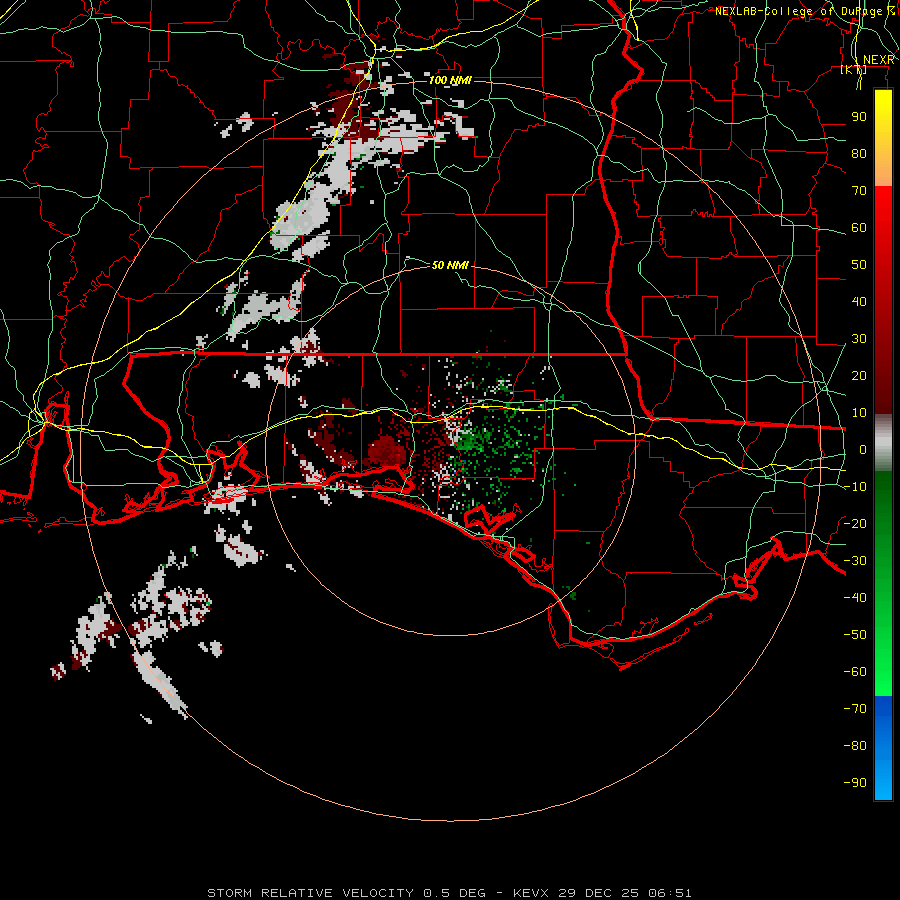
Task: Click the -10 value on the velocity scale
Action: [855, 487]
